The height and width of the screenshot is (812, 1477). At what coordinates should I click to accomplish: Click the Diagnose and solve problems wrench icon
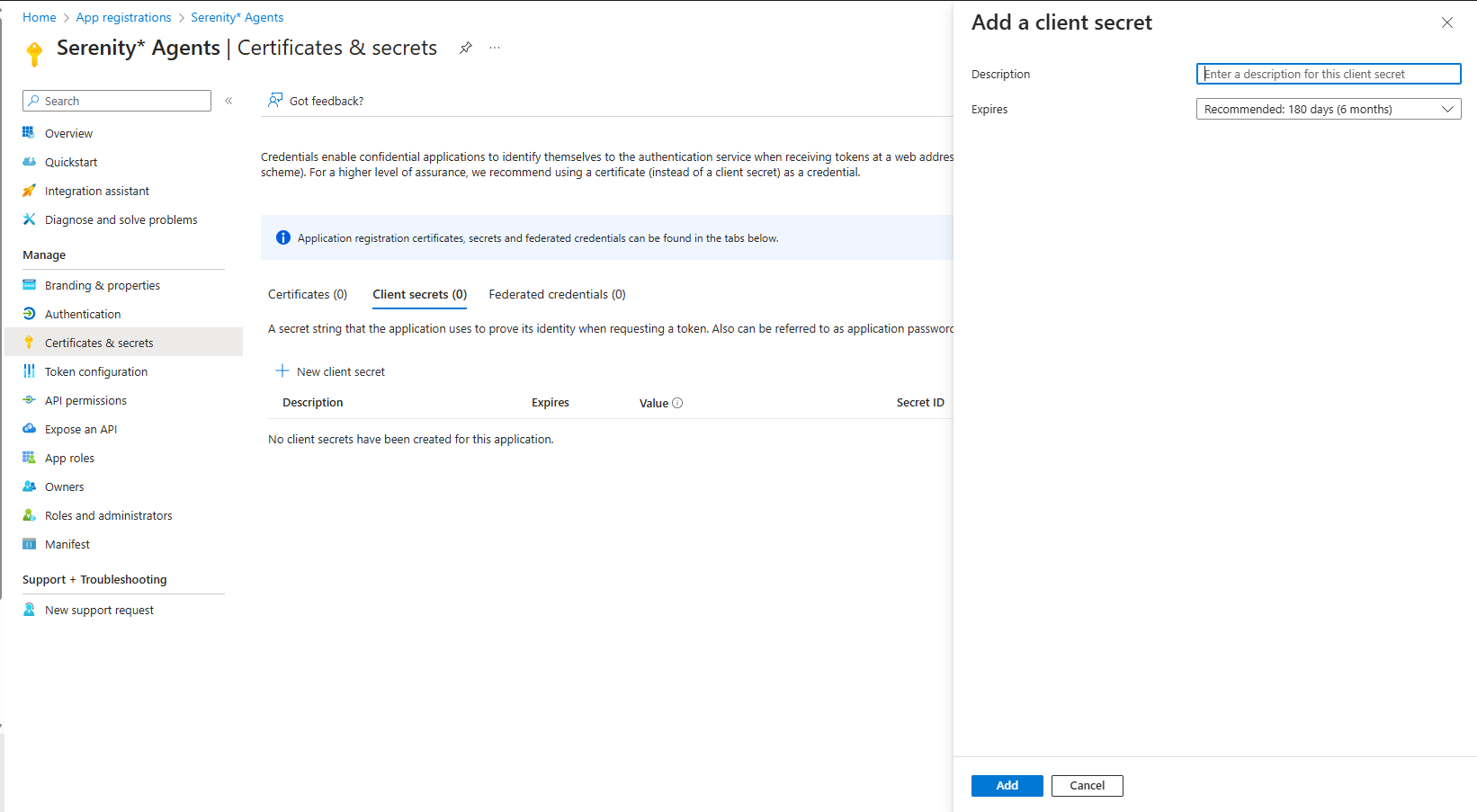click(x=29, y=219)
